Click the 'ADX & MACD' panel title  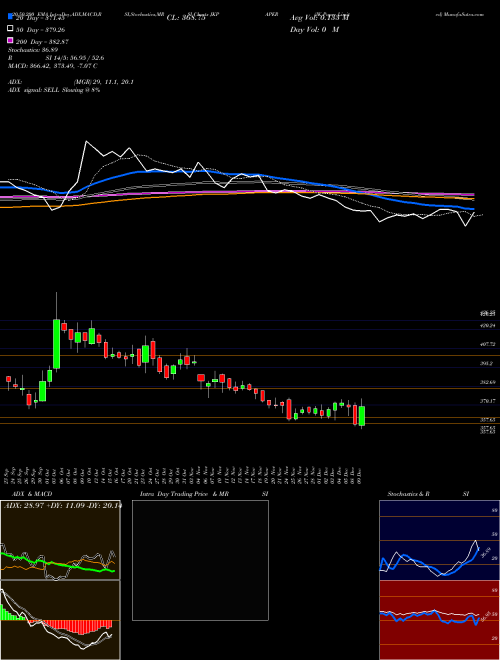[32, 494]
